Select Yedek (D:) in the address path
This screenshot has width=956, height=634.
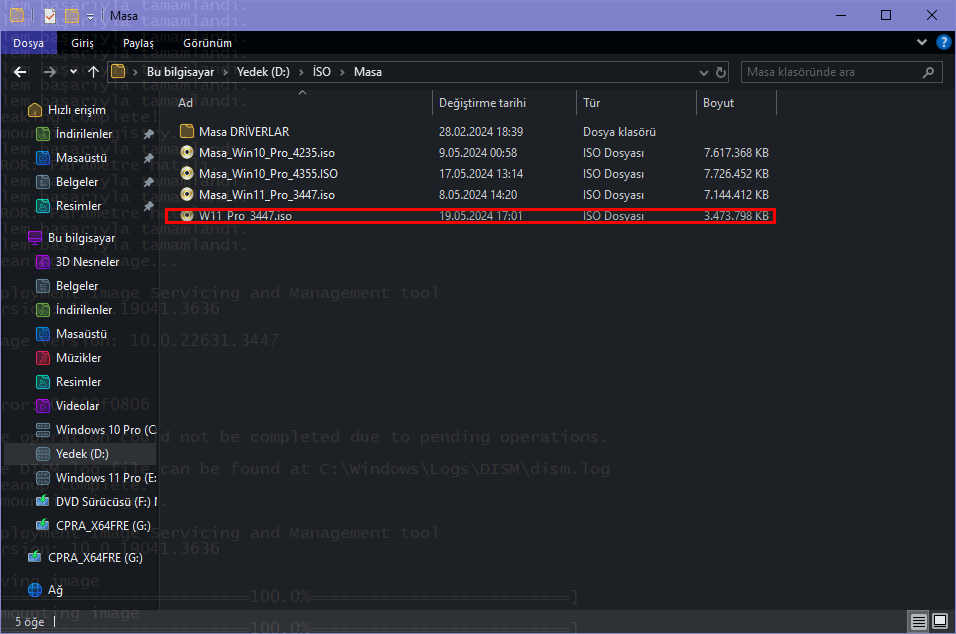(x=263, y=72)
